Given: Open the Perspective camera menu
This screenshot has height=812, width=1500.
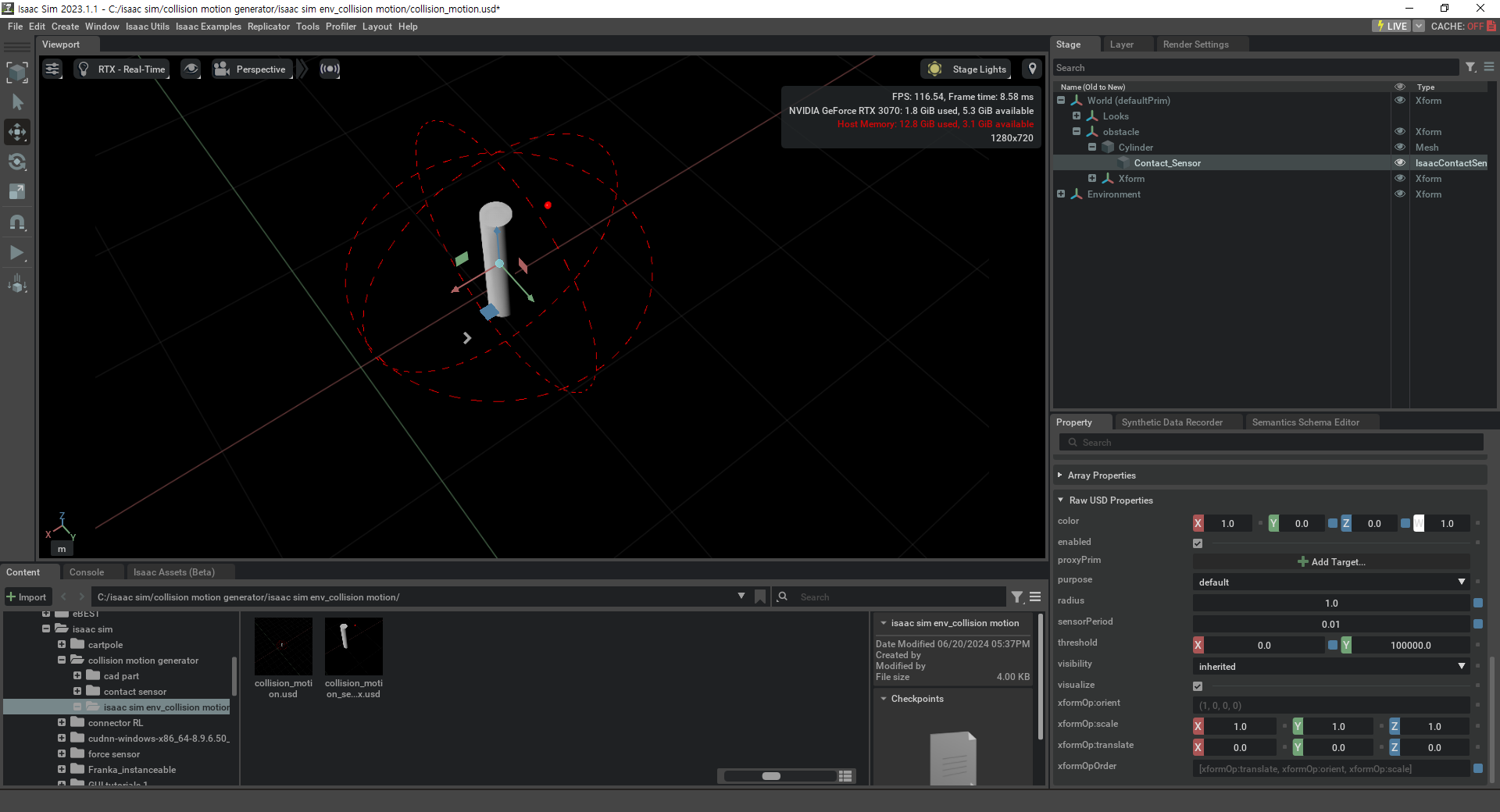Looking at the screenshot, I should coord(251,69).
